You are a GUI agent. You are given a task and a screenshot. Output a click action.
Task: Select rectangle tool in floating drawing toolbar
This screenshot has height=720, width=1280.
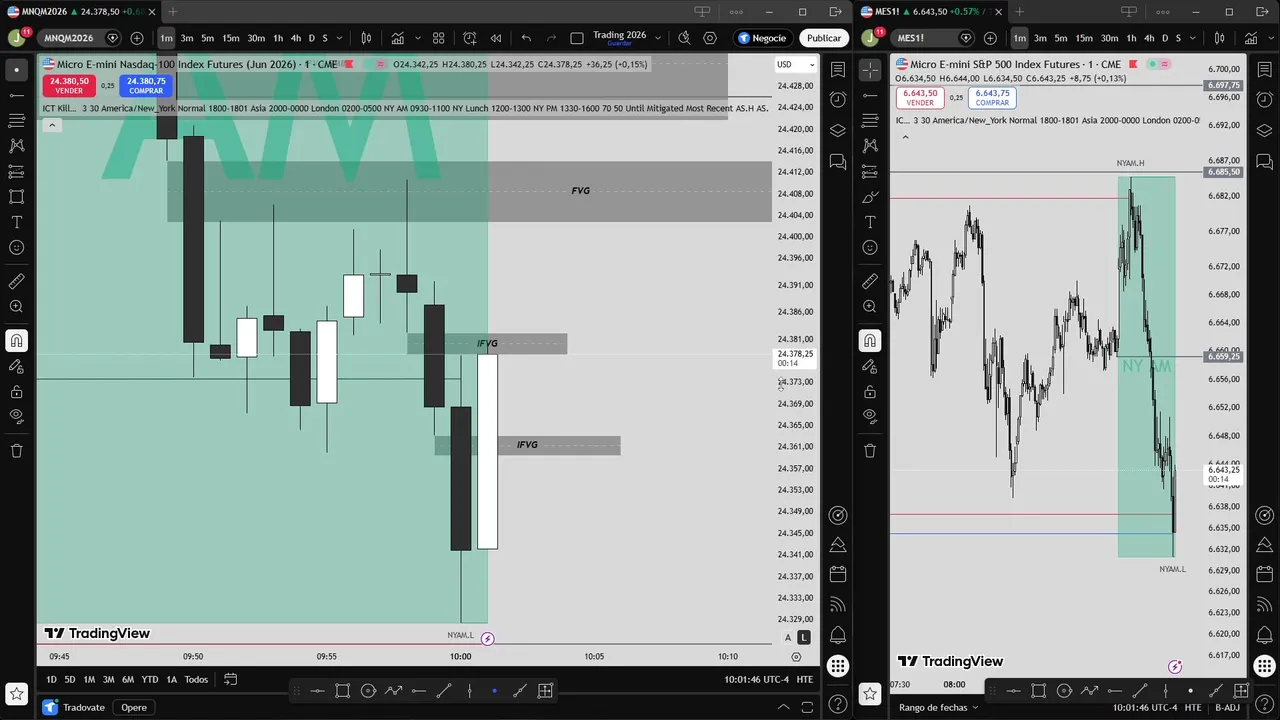pos(343,690)
